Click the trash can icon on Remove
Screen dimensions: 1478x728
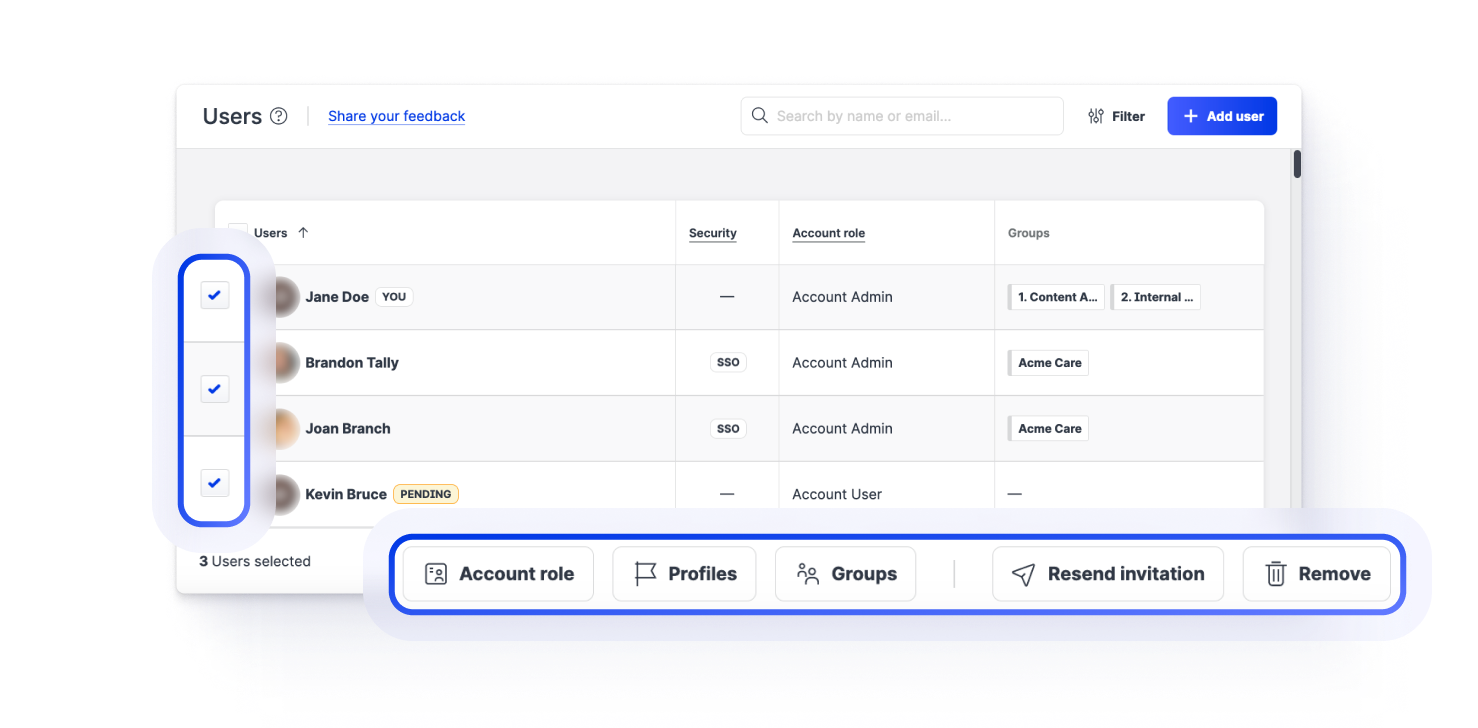[1275, 574]
